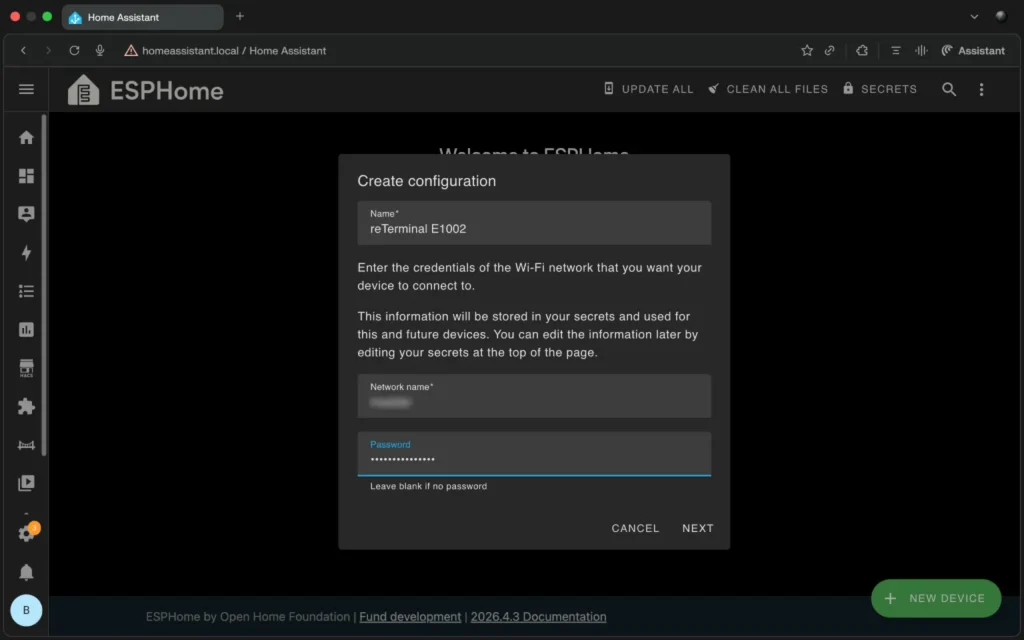Click the copy link chain icon
The height and width of the screenshot is (640, 1024).
[x=829, y=50]
